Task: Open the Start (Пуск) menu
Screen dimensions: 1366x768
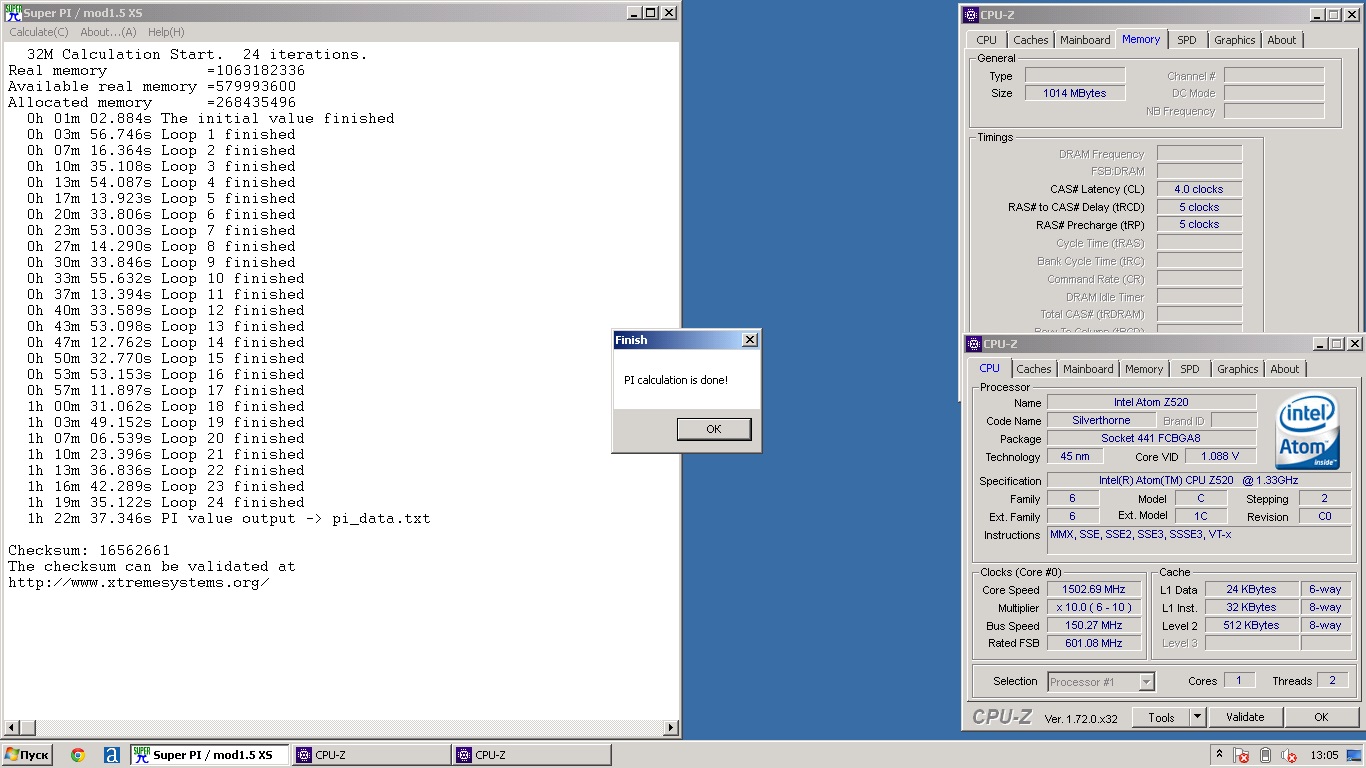Action: click(27, 755)
